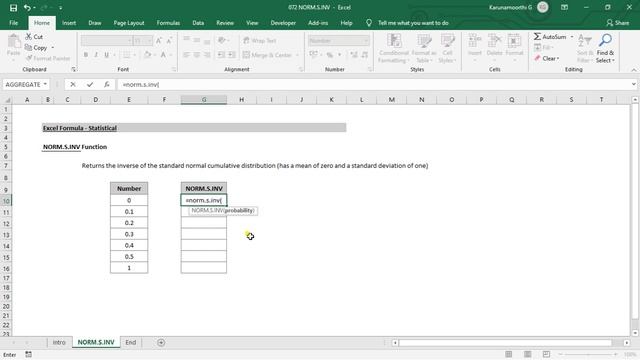Switch to the Insert ribbon tab
This screenshot has width=640, height=360.
click(x=69, y=23)
